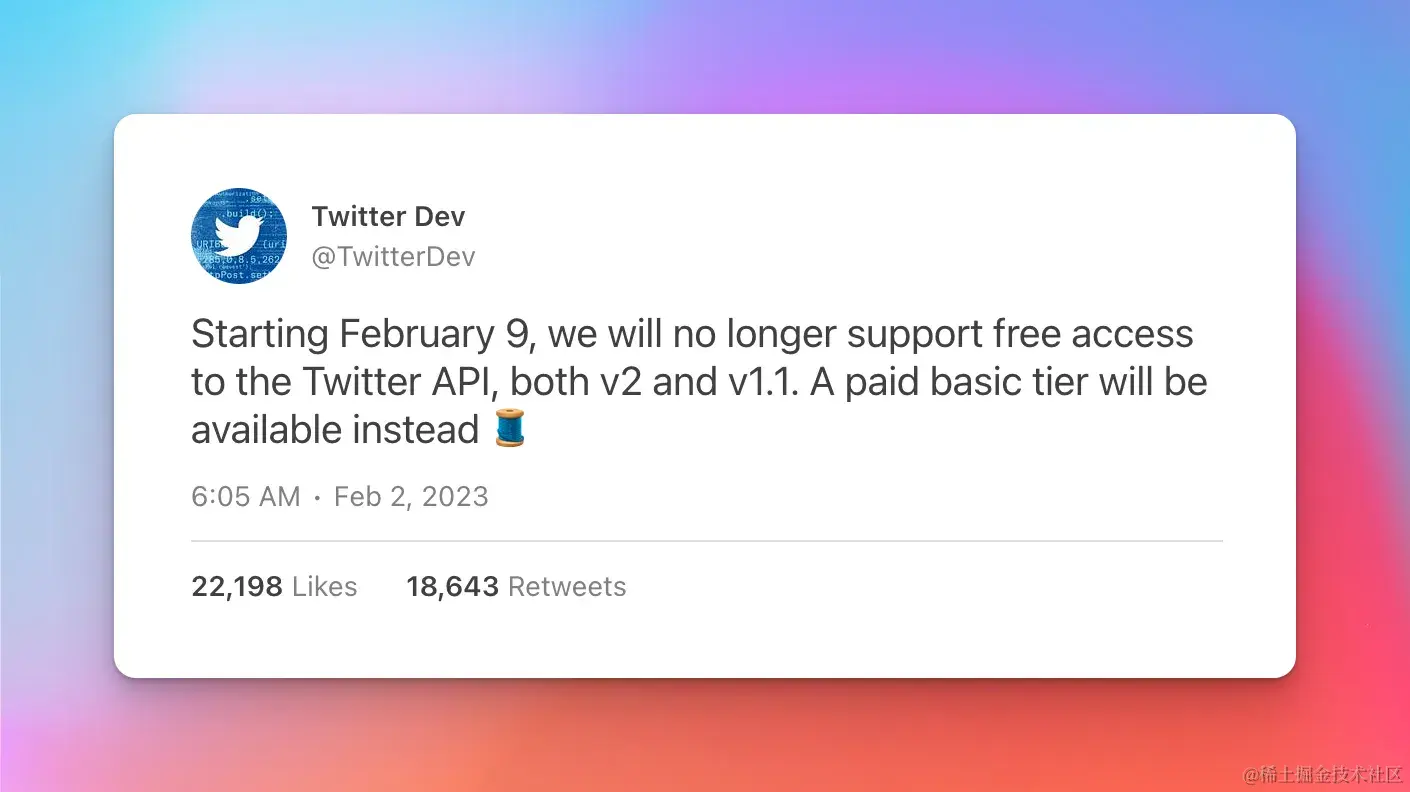Click the divider line above the stats

707,541
